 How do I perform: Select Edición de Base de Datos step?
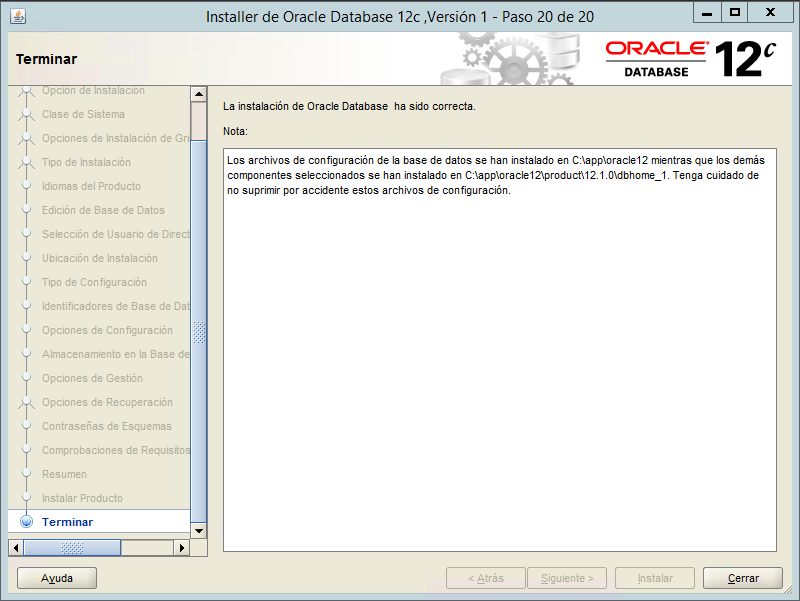(103, 210)
